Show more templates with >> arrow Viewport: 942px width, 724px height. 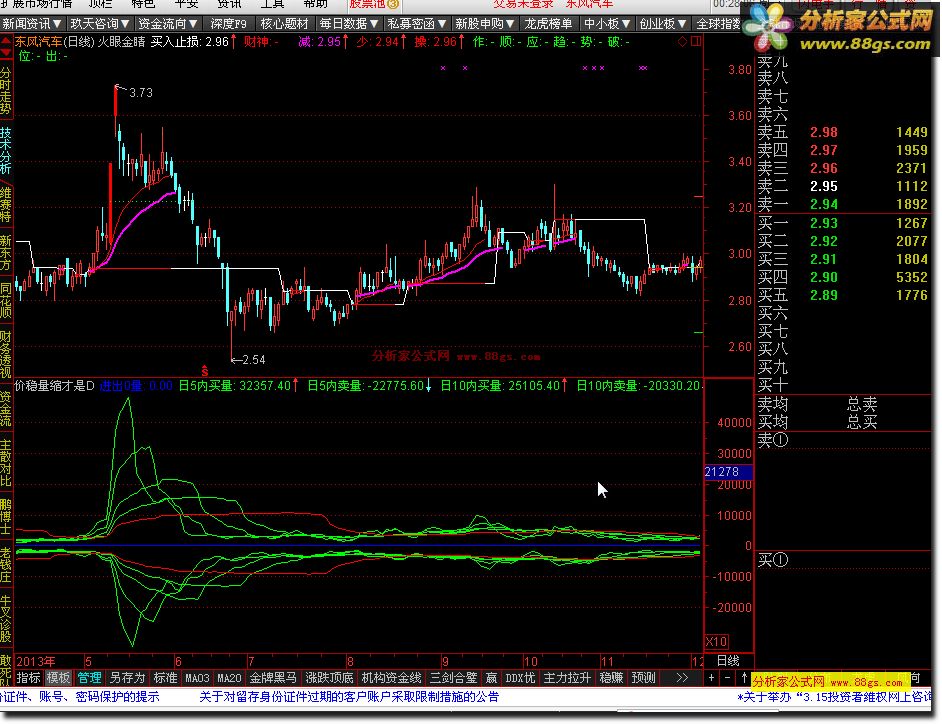681,678
